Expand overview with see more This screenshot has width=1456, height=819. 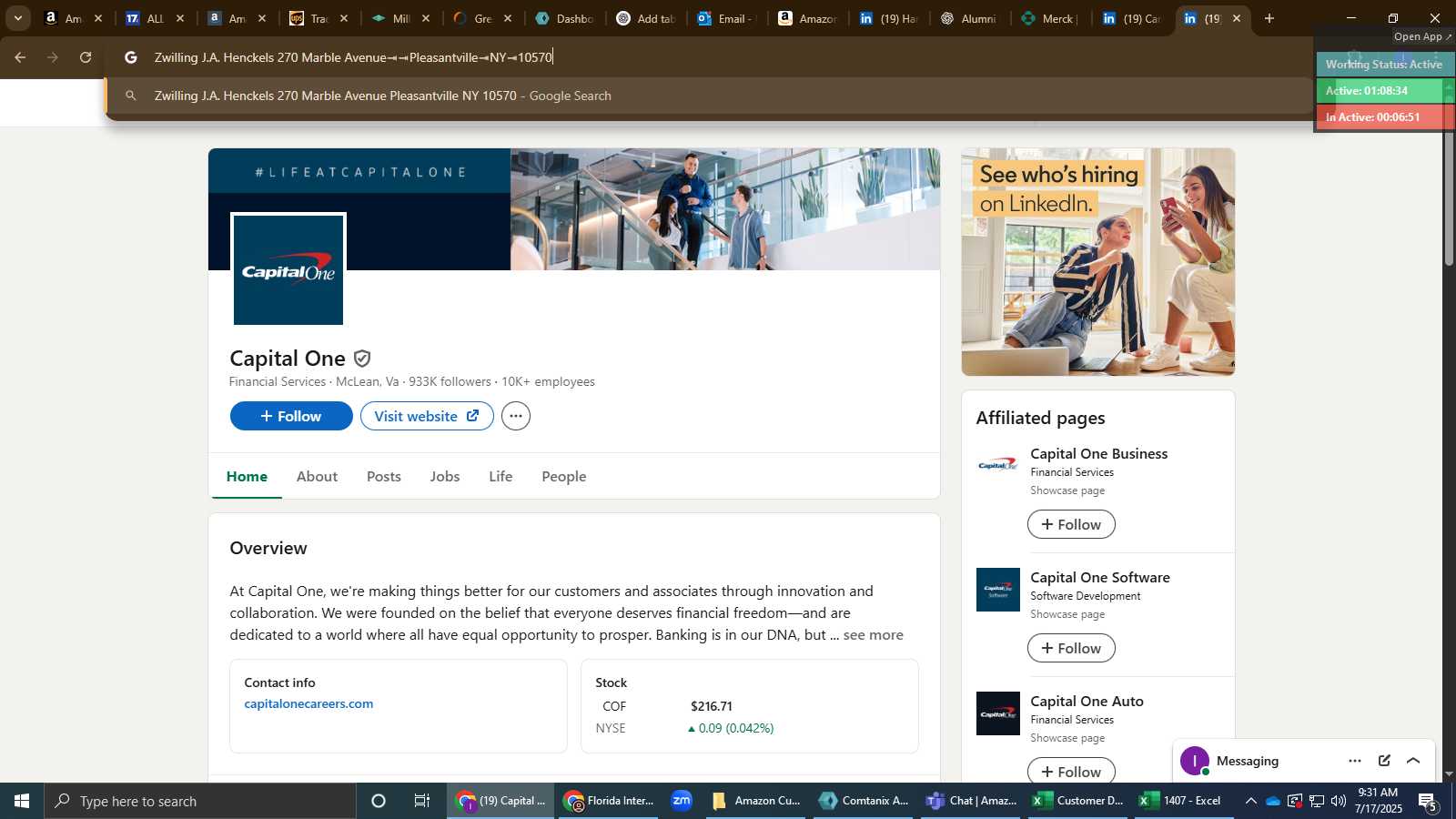874,635
